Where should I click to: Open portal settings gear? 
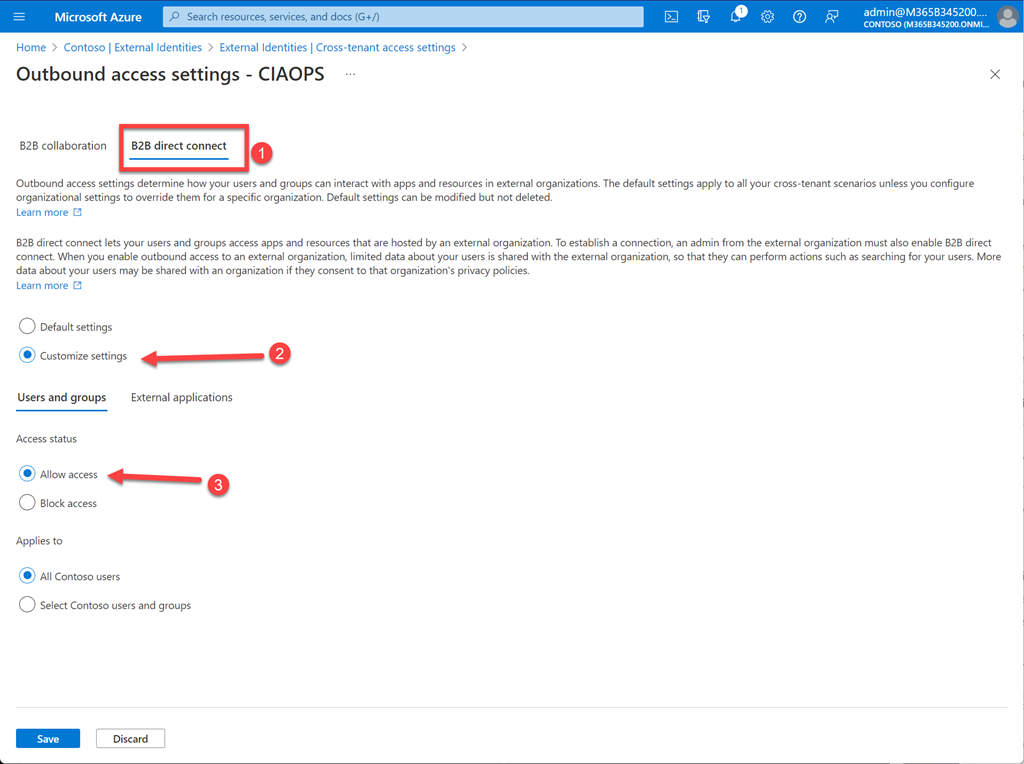pyautogui.click(x=767, y=17)
